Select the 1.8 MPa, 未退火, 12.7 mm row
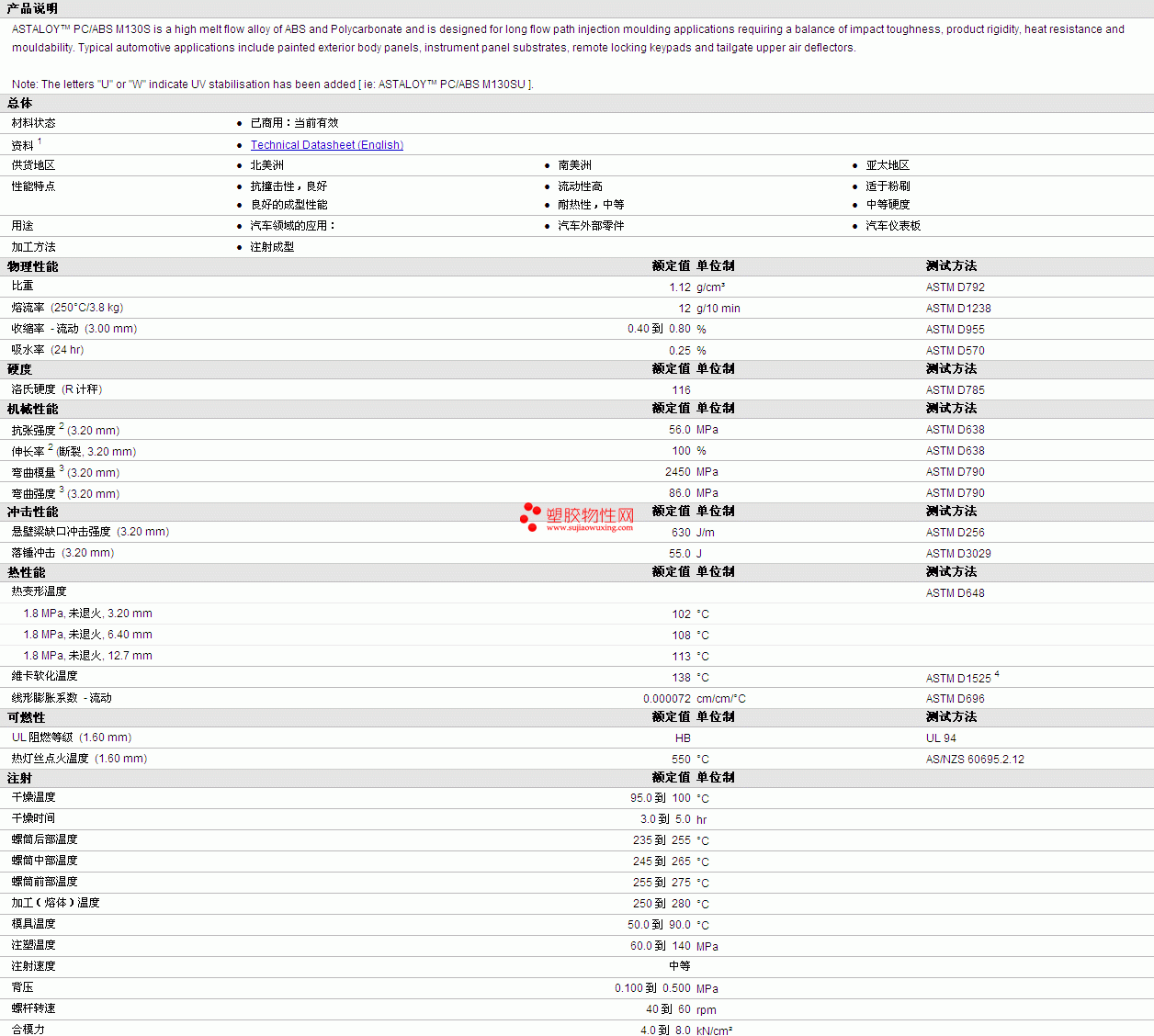Image resolution: width=1154 pixels, height=1036 pixels. (577, 656)
